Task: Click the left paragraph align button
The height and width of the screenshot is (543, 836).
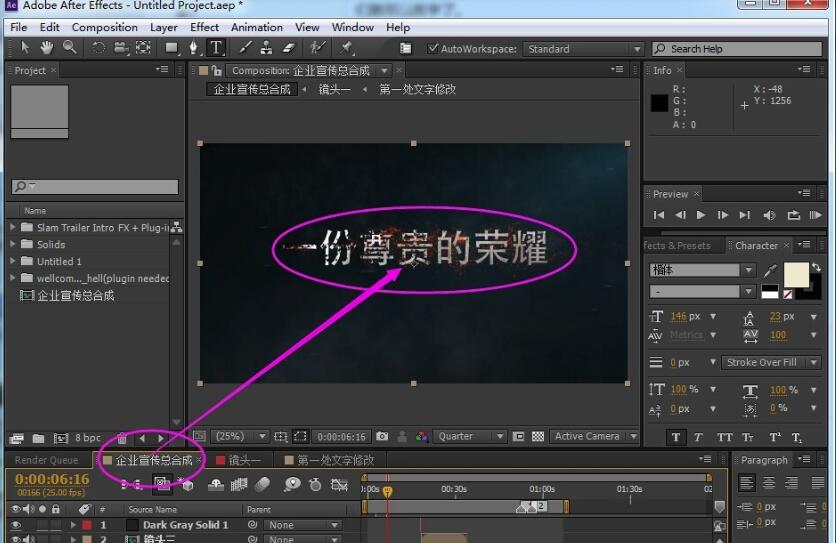Action: [x=746, y=483]
